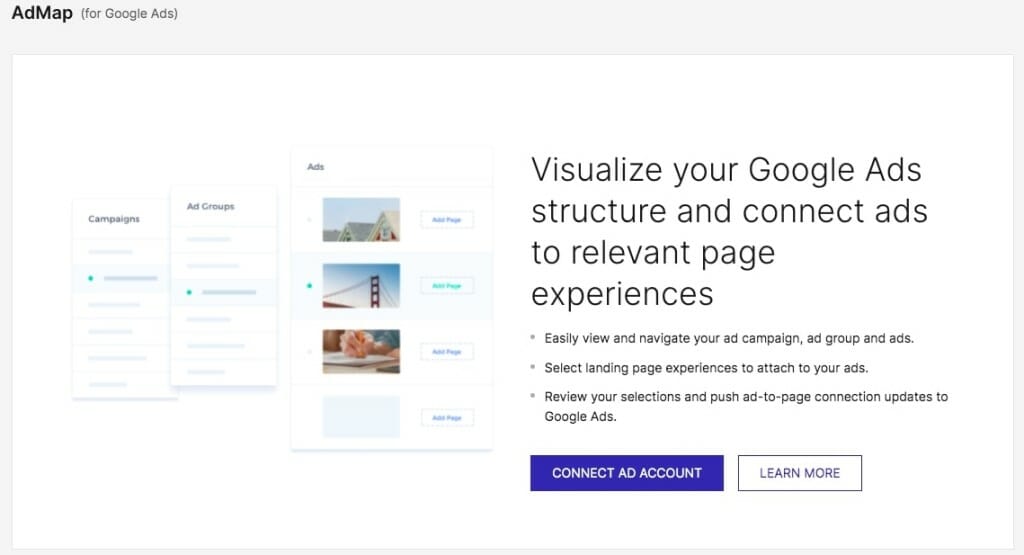
Task: Select the hand writing ad thumbnail
Action: point(361,351)
